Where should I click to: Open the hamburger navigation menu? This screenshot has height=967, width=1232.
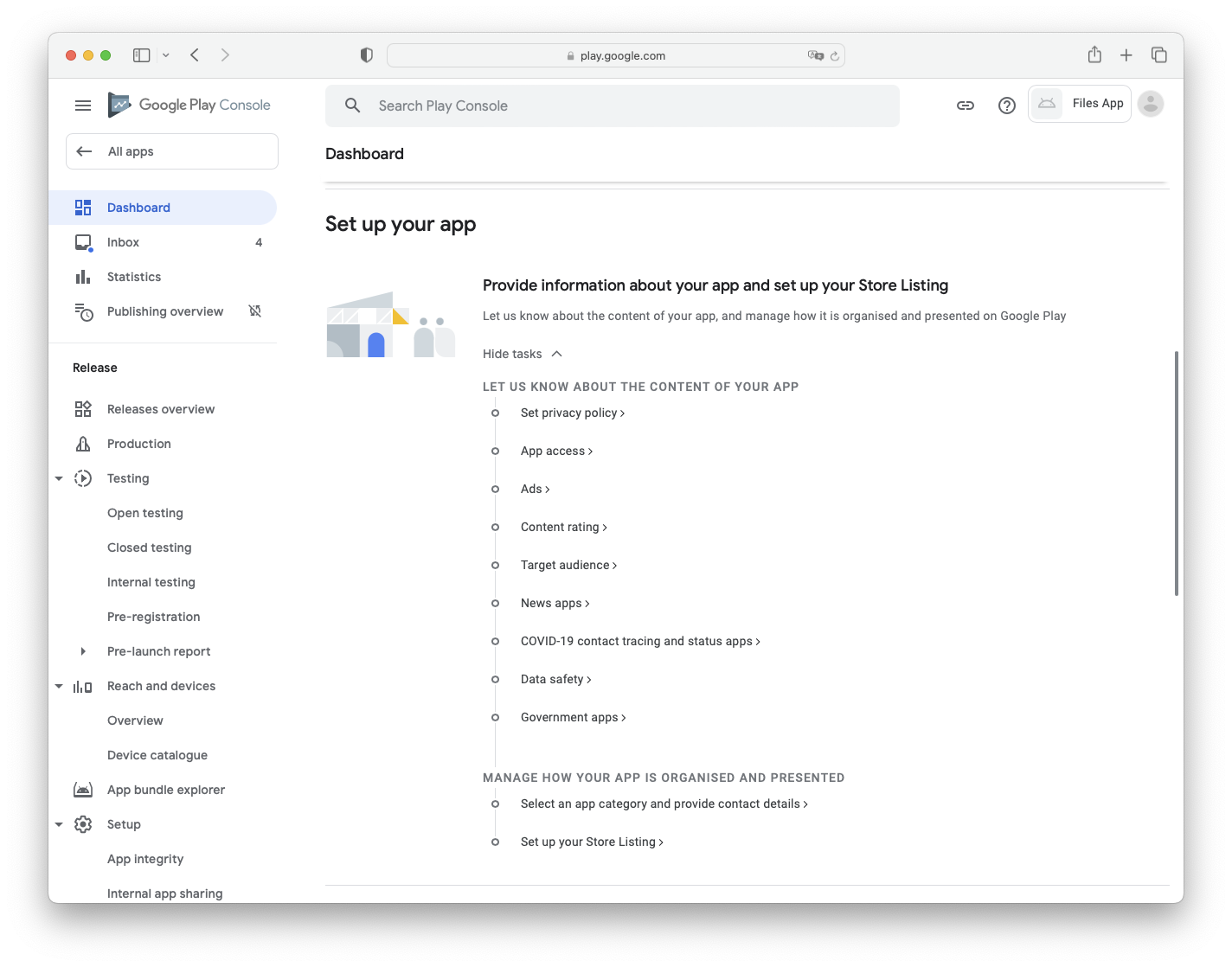tap(83, 105)
